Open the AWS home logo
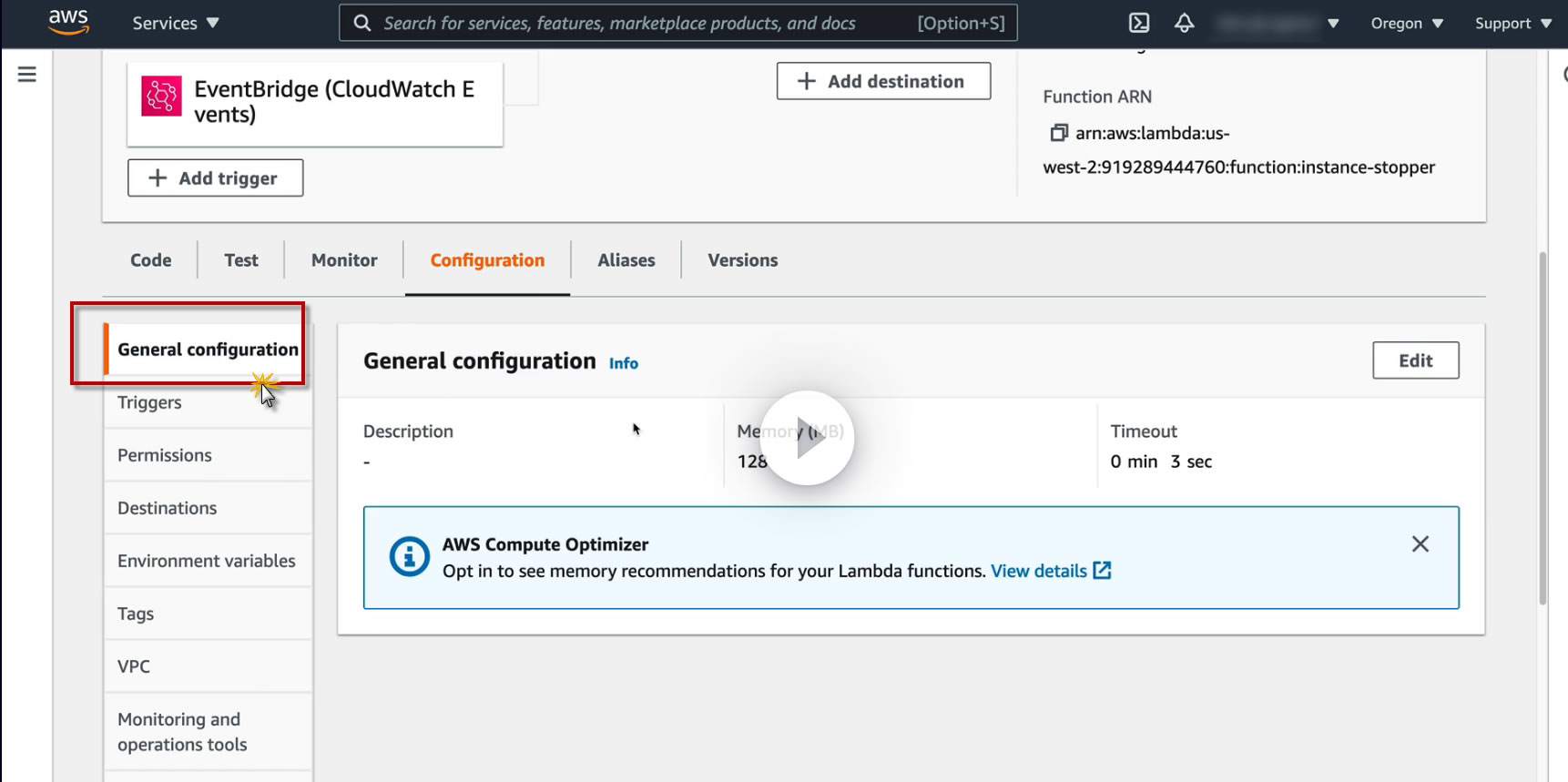This screenshot has width=1568, height=782. click(68, 22)
